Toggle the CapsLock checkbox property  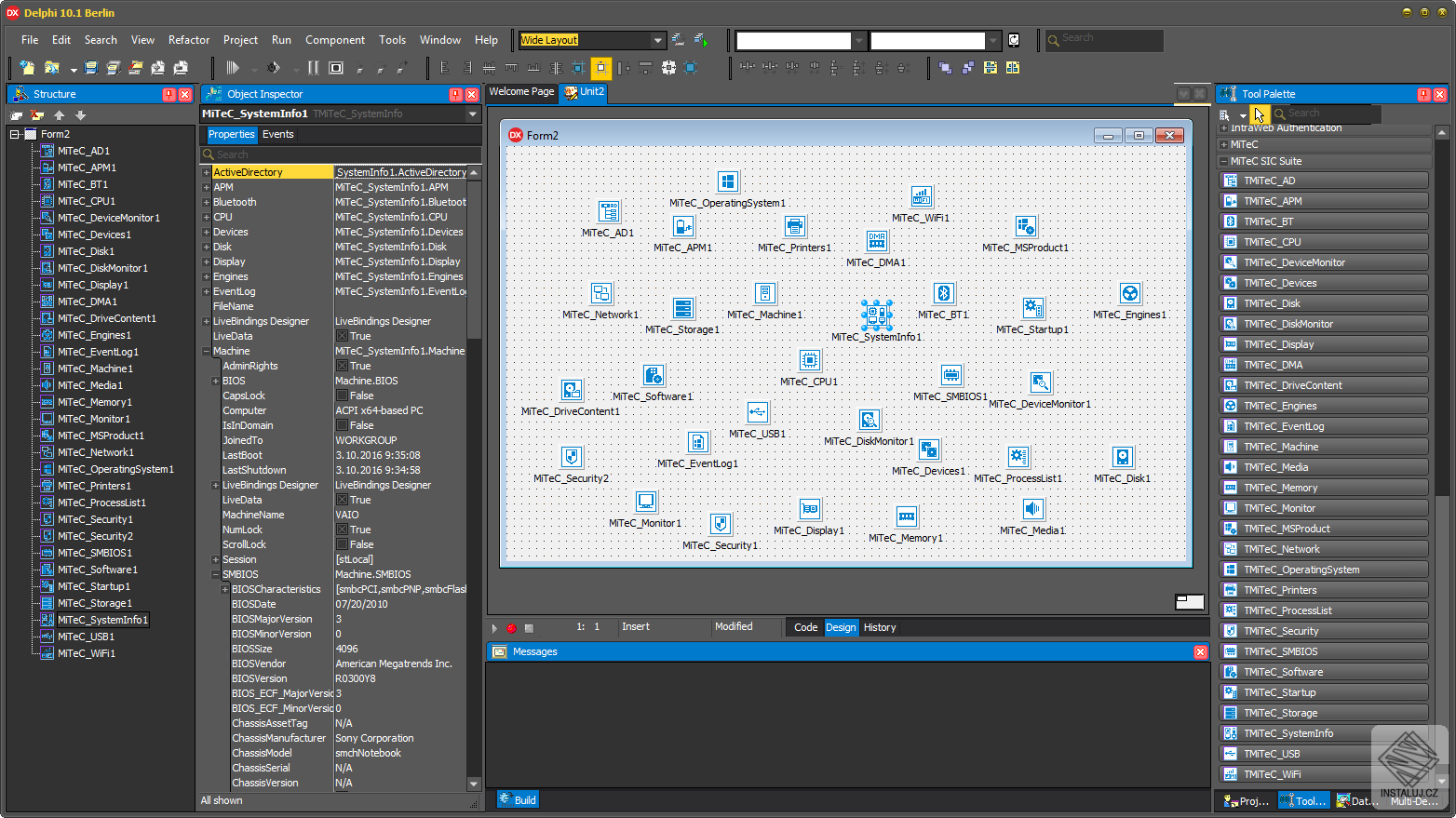point(342,396)
